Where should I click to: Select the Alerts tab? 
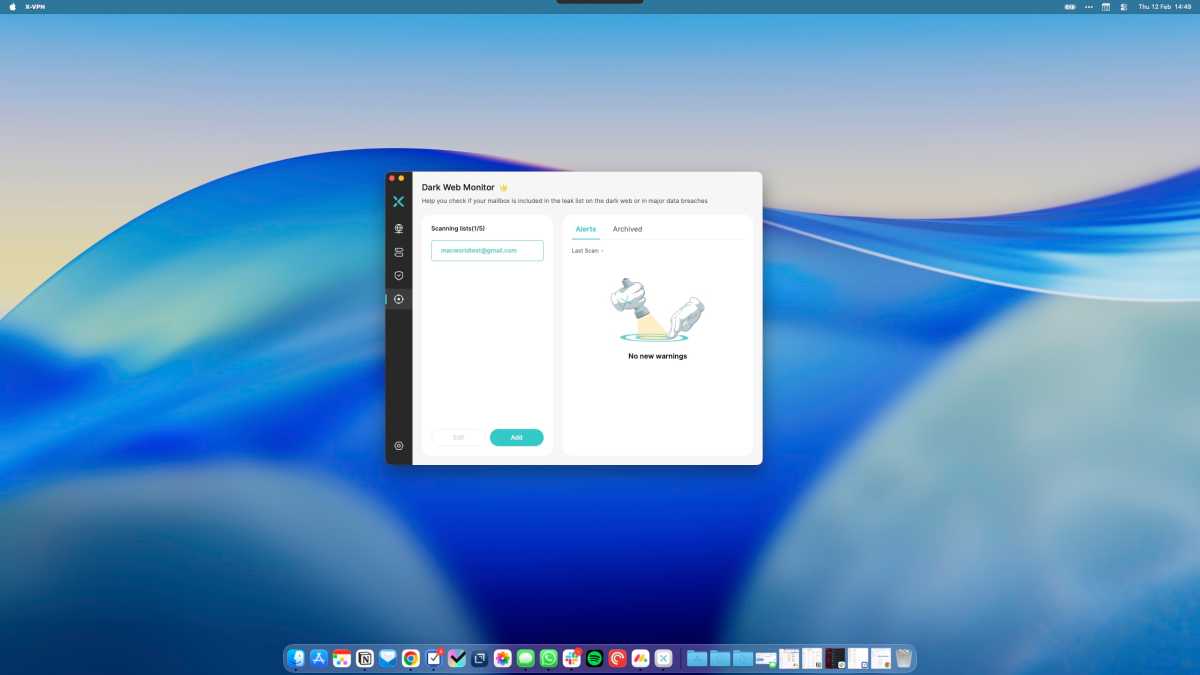click(585, 229)
